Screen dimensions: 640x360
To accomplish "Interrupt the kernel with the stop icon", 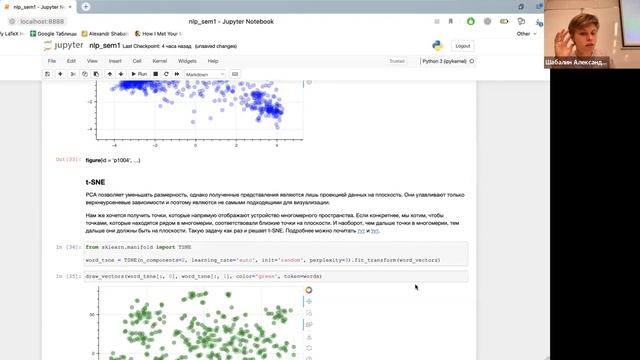I will 156,74.
